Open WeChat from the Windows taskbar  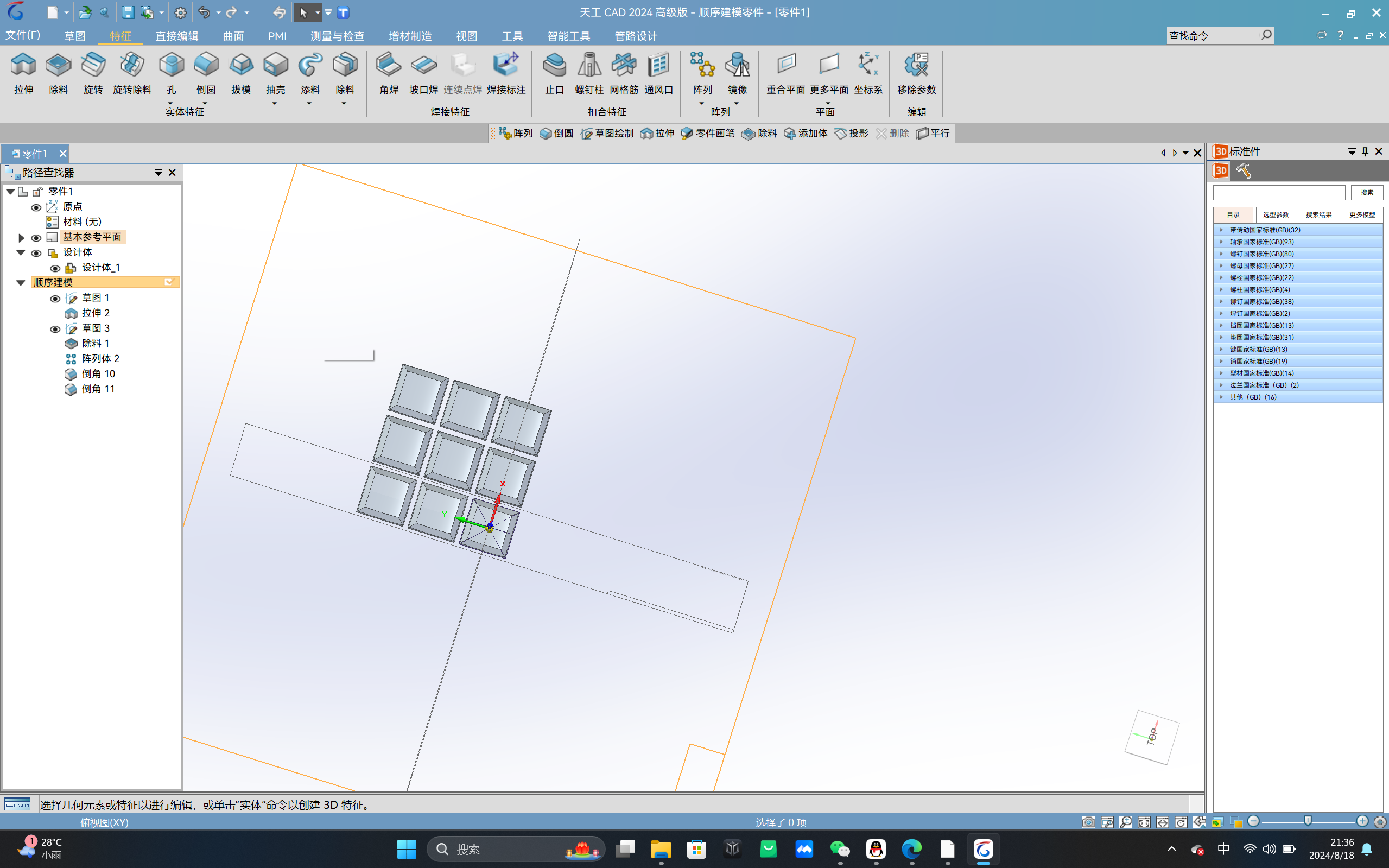pos(840,849)
